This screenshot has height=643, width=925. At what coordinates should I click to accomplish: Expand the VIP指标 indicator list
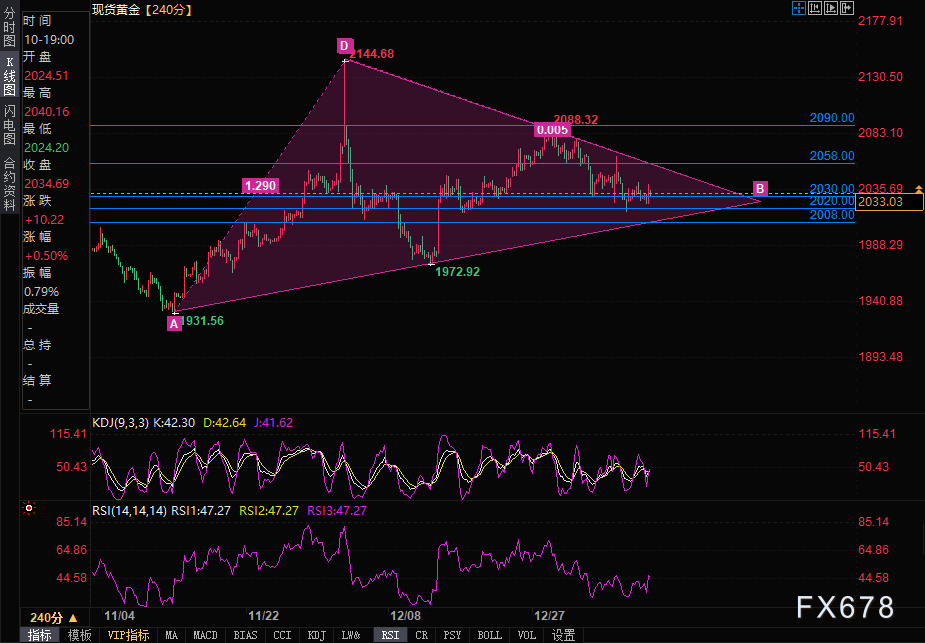127,635
